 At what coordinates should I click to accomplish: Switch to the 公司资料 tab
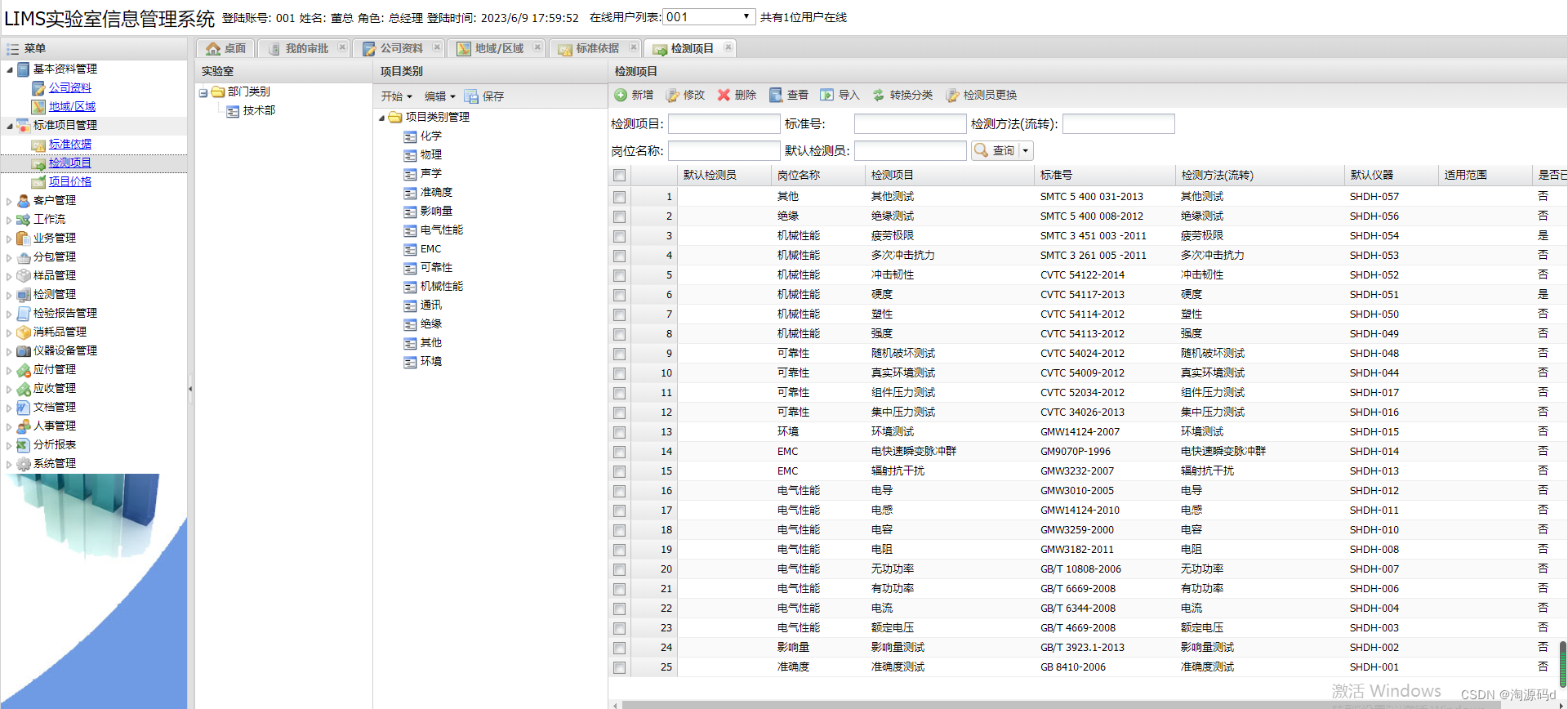[x=398, y=48]
